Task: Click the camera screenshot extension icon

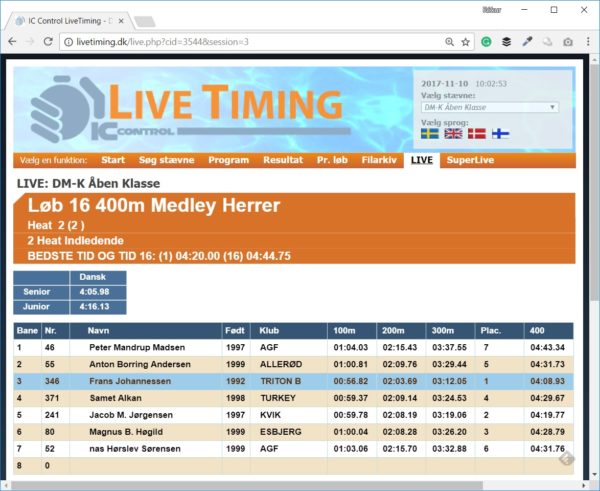Action: point(567,42)
